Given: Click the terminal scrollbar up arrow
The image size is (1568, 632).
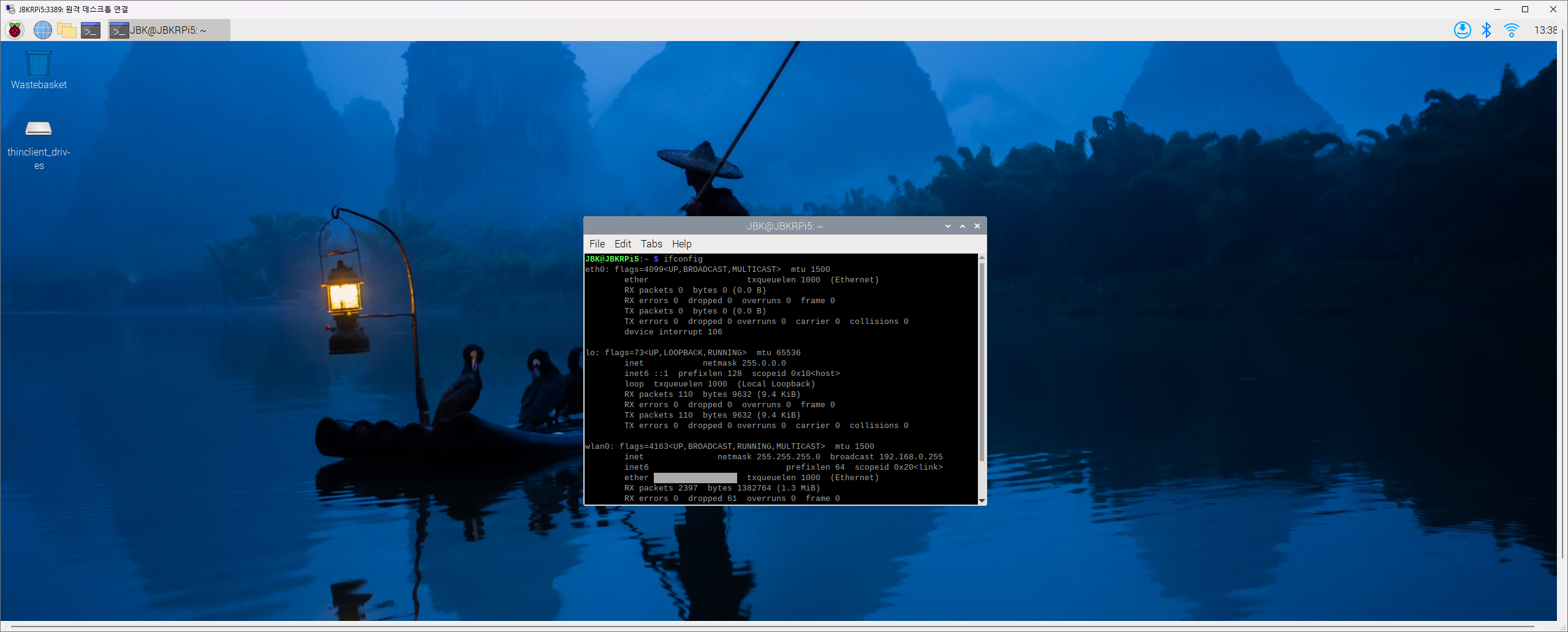Looking at the screenshot, I should coord(982,258).
